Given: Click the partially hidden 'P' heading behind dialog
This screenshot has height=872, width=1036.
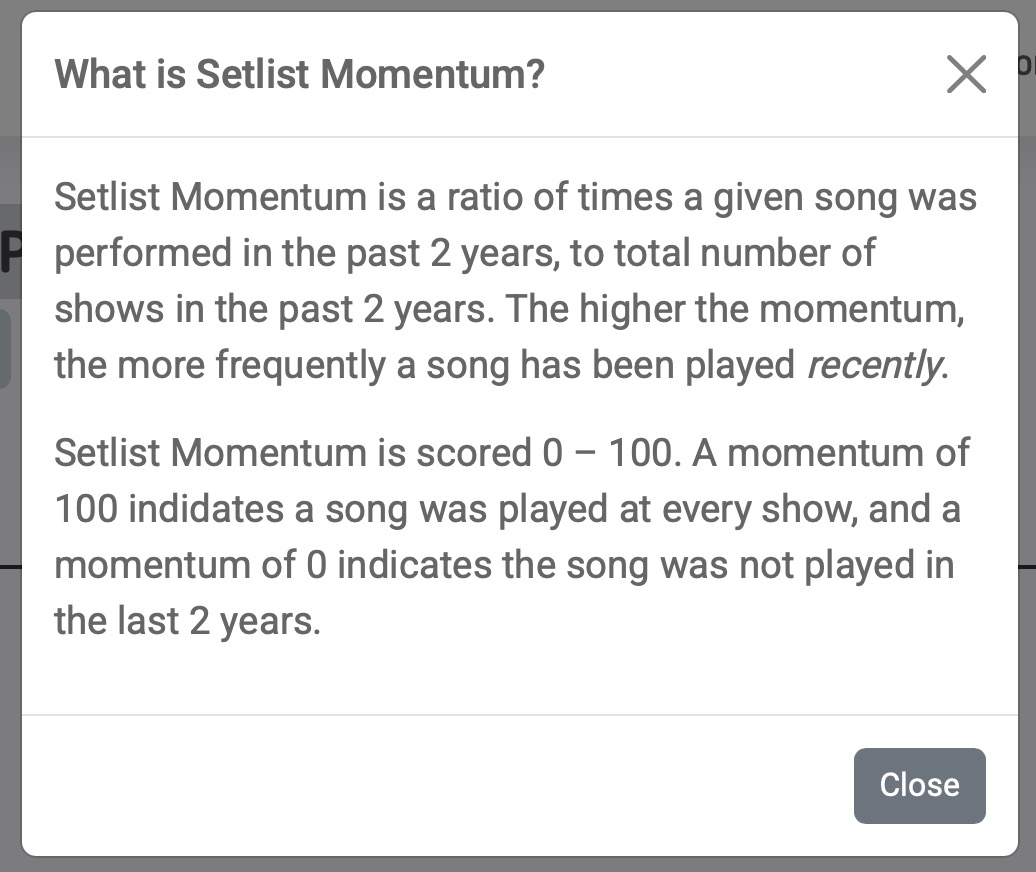Looking at the screenshot, I should coord(10,254).
